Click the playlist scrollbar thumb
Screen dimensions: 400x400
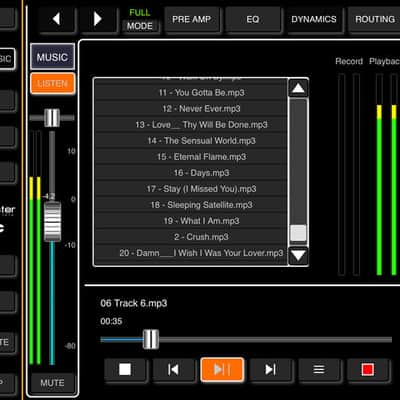click(298, 233)
